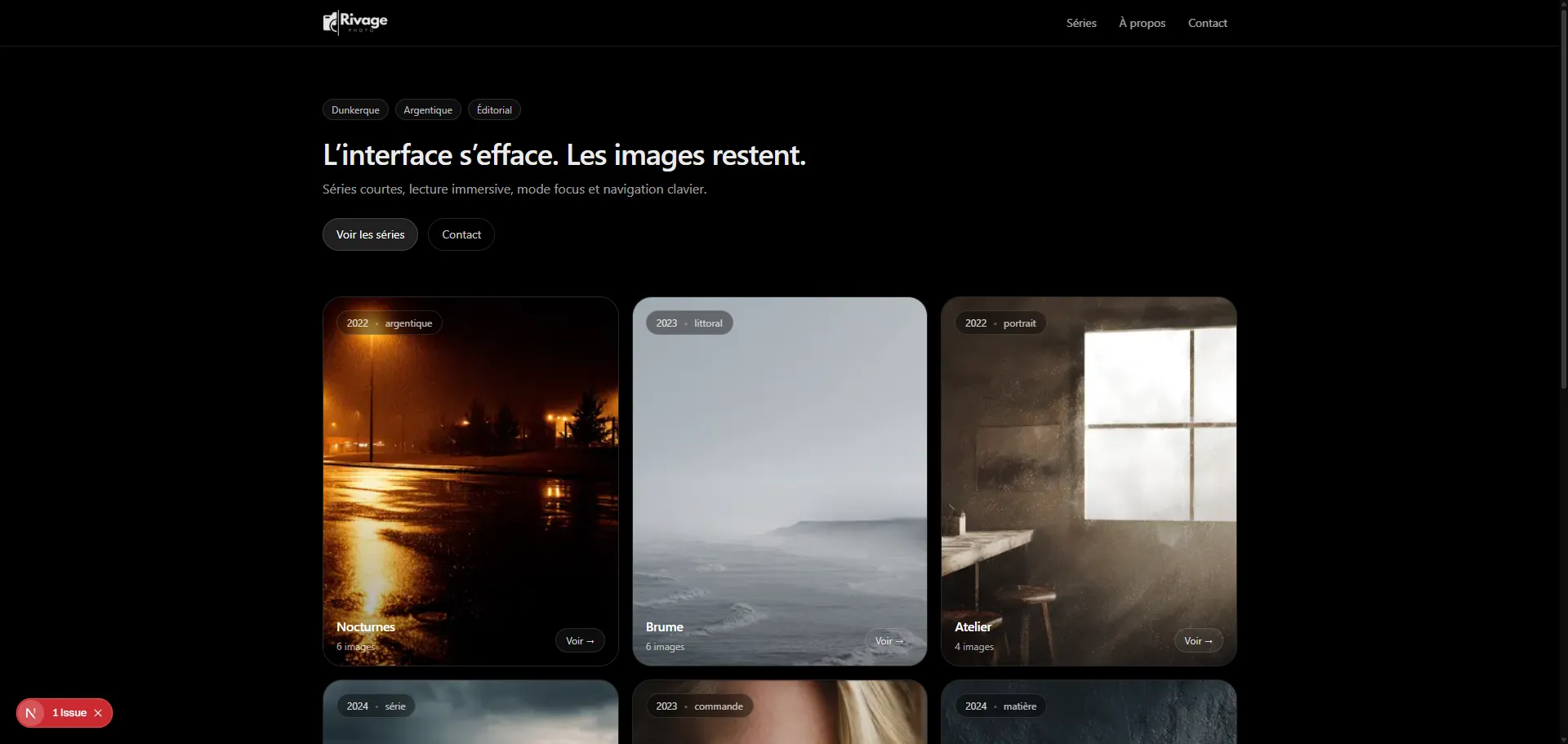Viewport: 1568px width, 744px height.
Task: Click Voir on the Atelier card
Action: click(1198, 639)
